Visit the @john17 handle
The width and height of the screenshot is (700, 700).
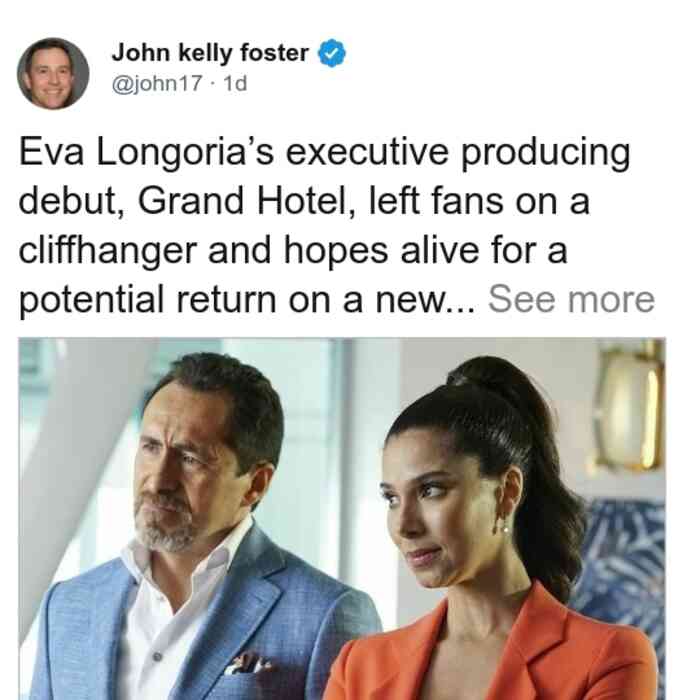pyautogui.click(x=157, y=83)
